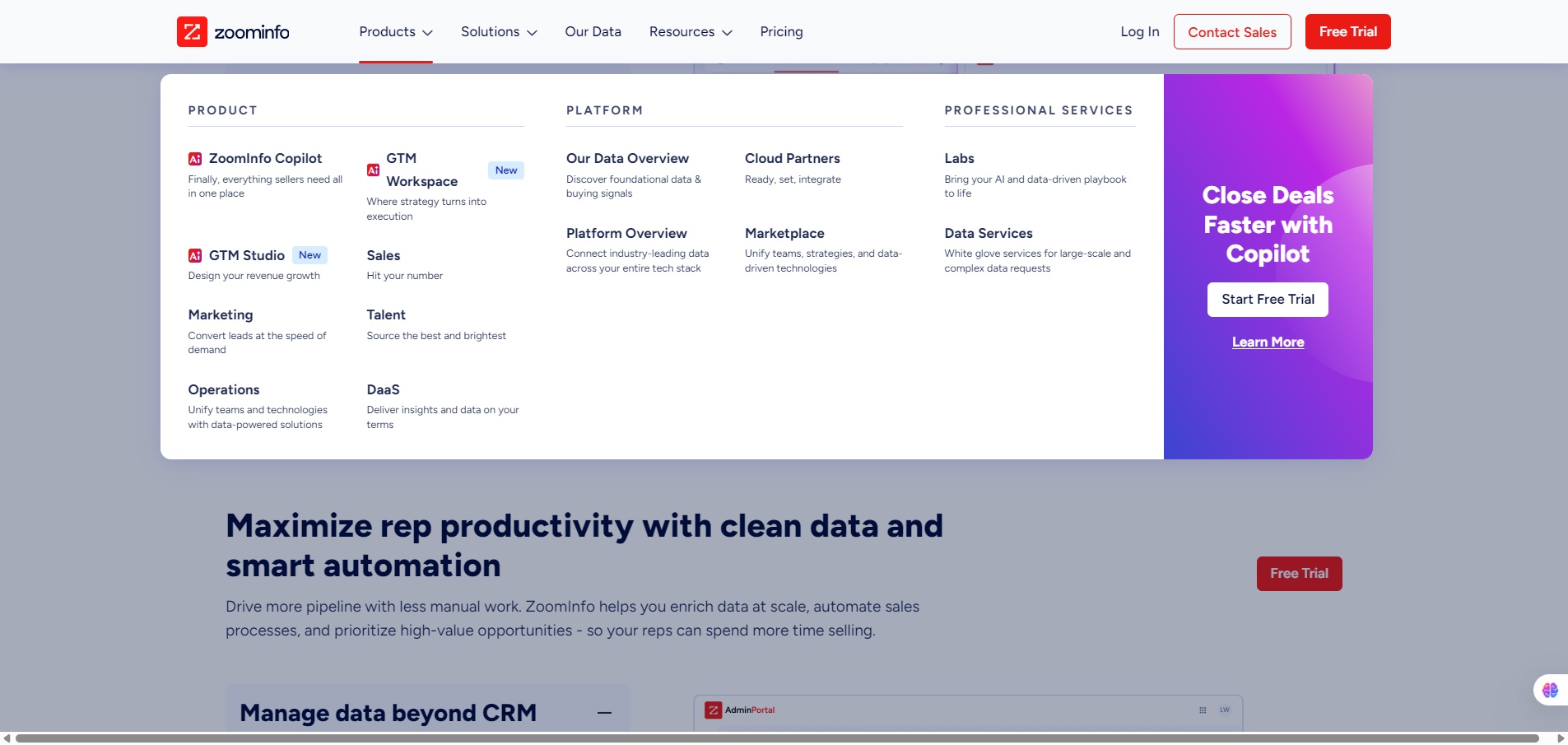The height and width of the screenshot is (745, 1568).
Task: Click the Free Trial button beside the headline
Action: [x=1299, y=574]
